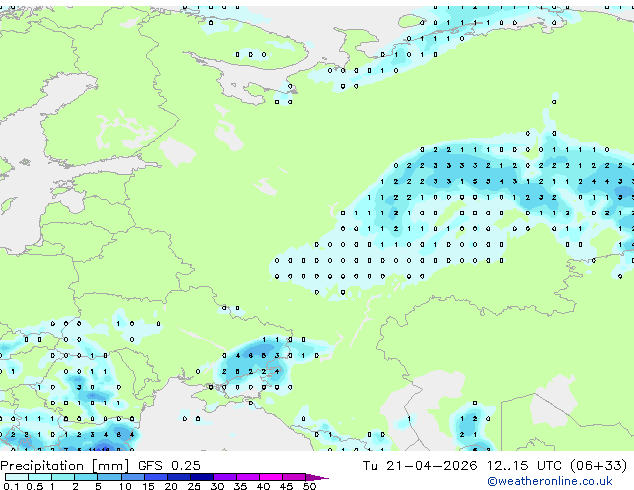The width and height of the screenshot is (634, 490).
Task: Select the forecast date 'Tu 21-04-2026' text
Action: coord(420,465)
